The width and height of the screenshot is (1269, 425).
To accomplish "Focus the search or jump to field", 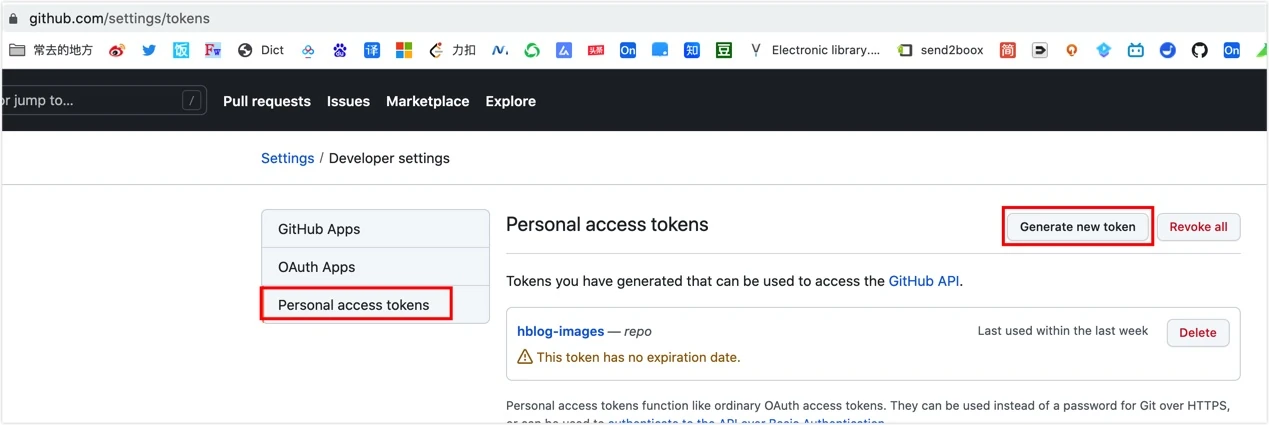I will [x=104, y=100].
